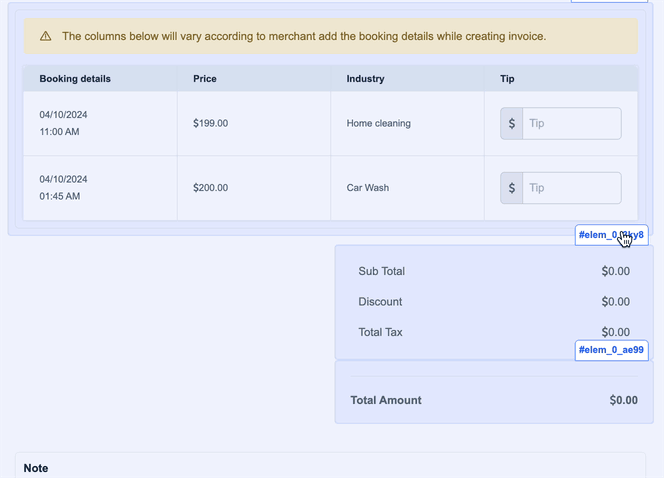The image size is (664, 478).
Task: Click the dollar icon in Home cleaning row
Action: [512, 124]
